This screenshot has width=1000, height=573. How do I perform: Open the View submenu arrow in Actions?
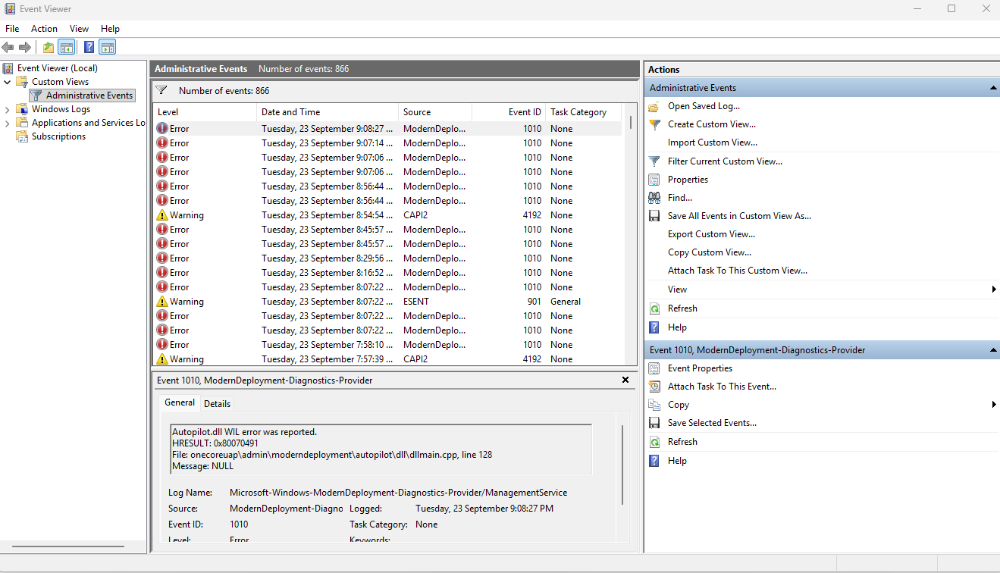pos(994,290)
